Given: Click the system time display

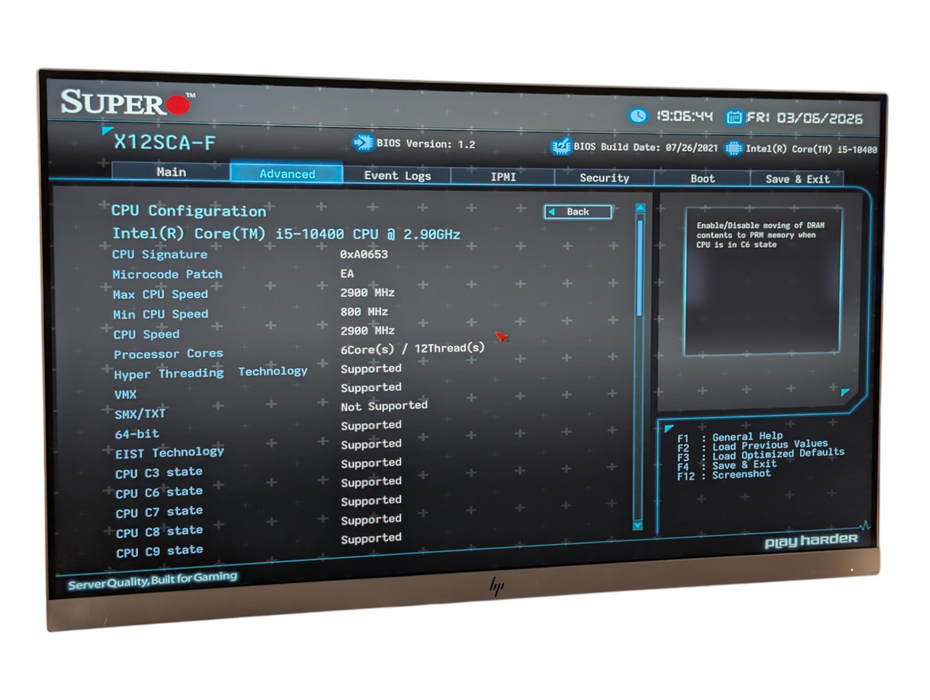Looking at the screenshot, I should tap(684, 116).
